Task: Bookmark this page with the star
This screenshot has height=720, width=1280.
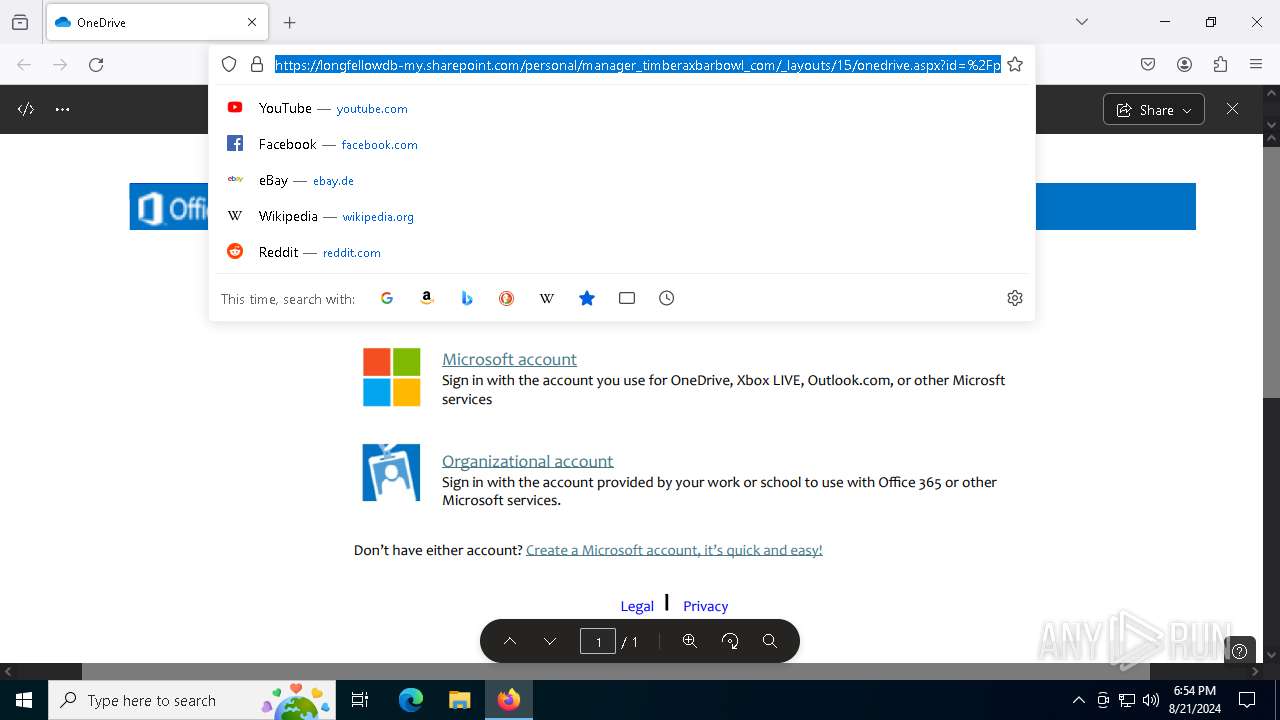Action: point(1015,64)
